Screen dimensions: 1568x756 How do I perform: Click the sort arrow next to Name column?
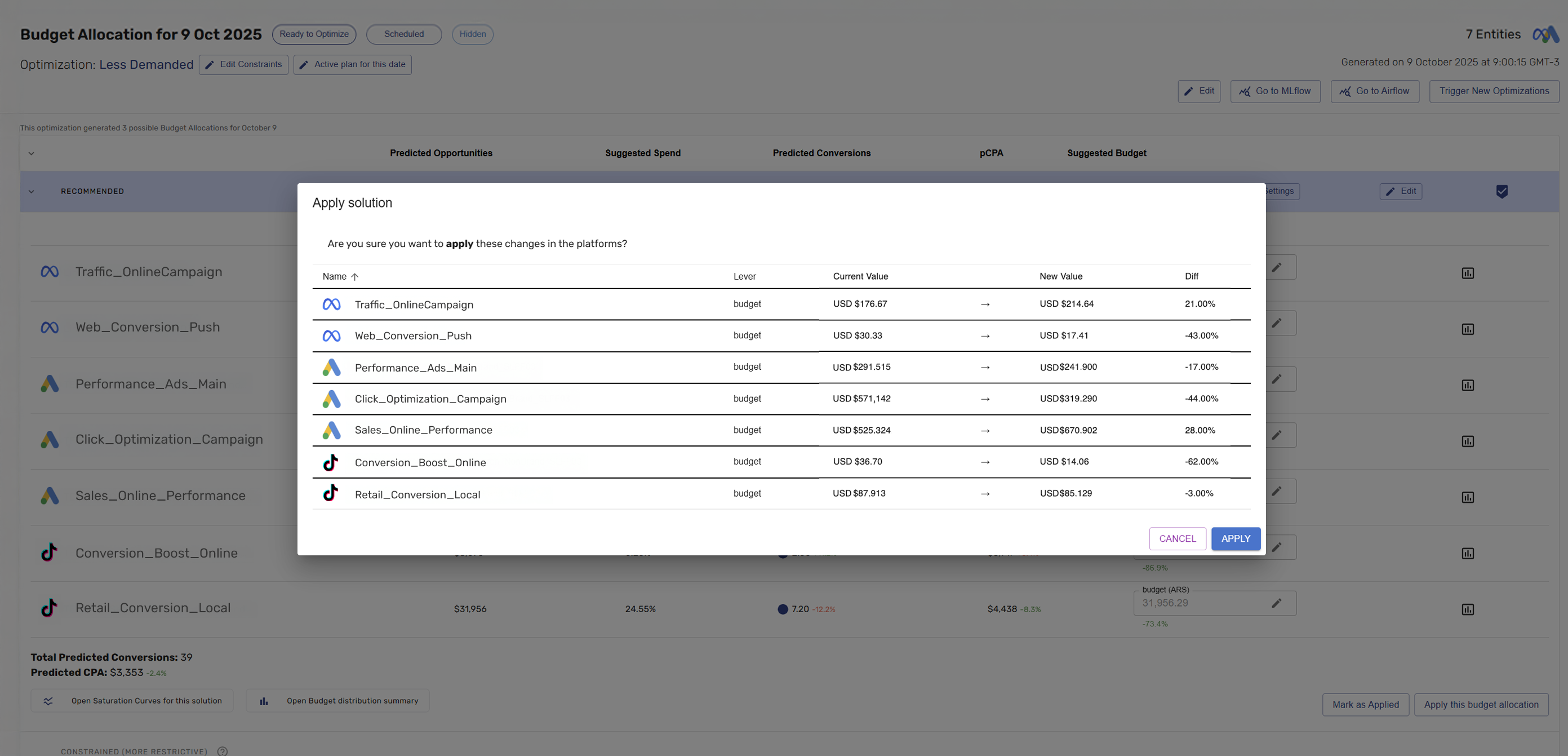tap(355, 277)
